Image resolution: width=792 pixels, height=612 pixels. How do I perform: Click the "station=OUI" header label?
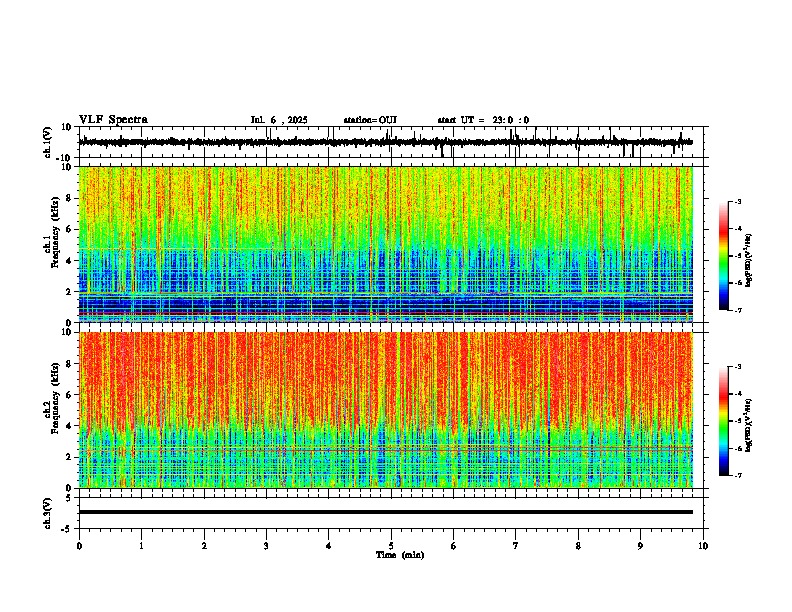(x=370, y=120)
